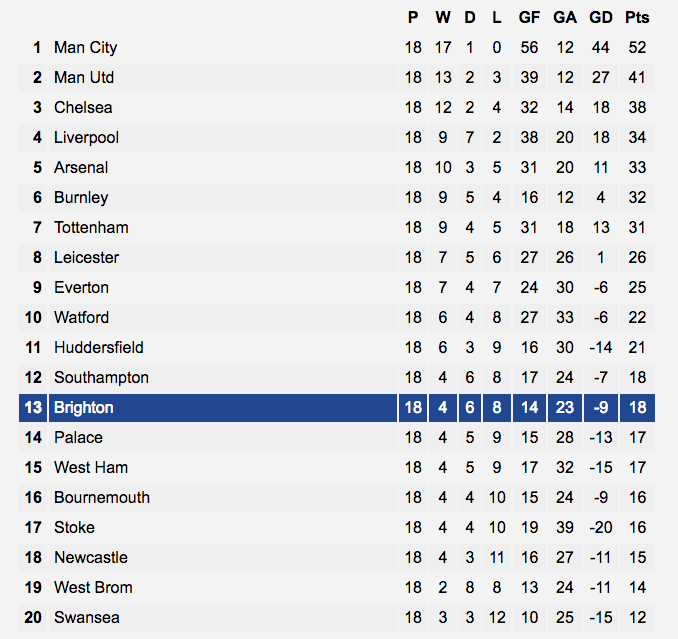Image resolution: width=678 pixels, height=639 pixels.
Task: Click Stoke's -20 goal difference cell
Action: pos(601,527)
